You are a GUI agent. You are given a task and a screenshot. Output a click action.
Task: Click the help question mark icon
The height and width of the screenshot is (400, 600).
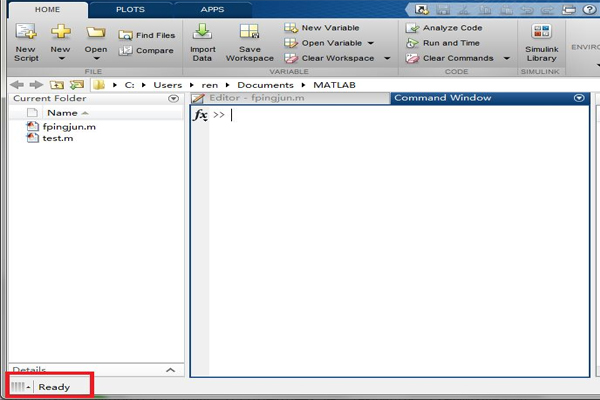pyautogui.click(x=589, y=10)
